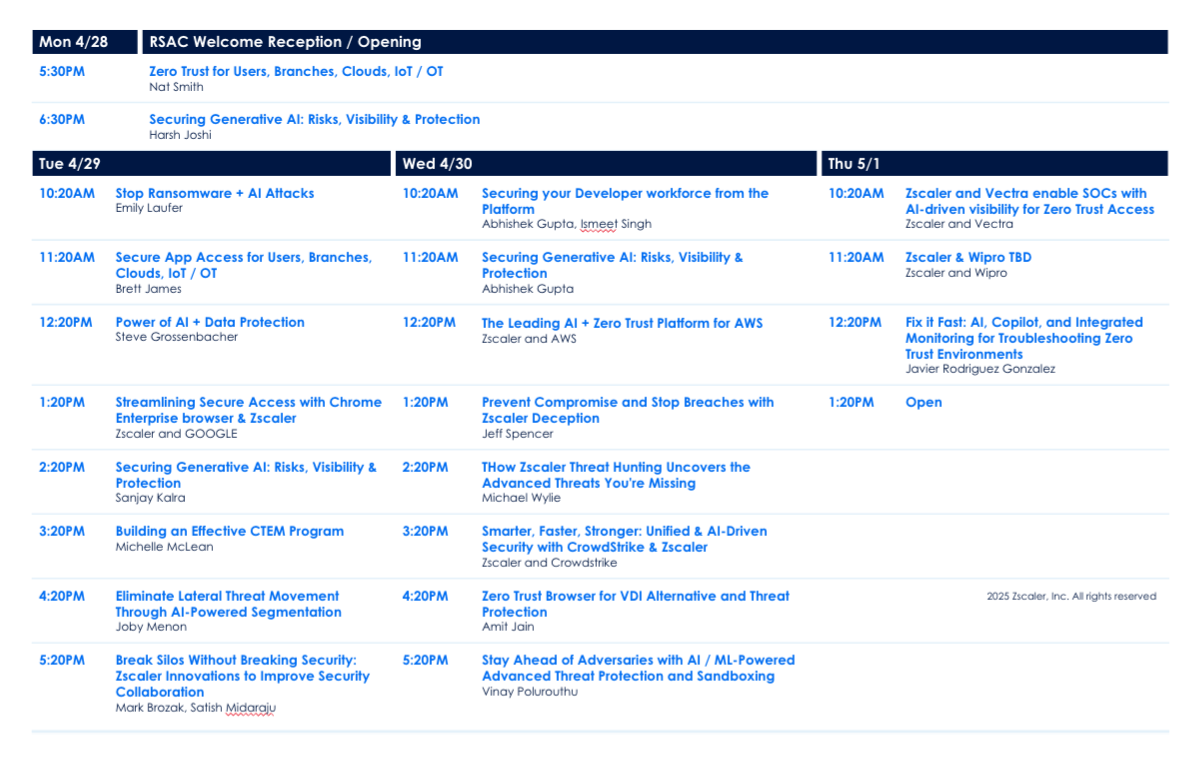Open Wednesday 11:20AM Securing Generative AI session
The height and width of the screenshot is (764, 1201).
point(612,265)
